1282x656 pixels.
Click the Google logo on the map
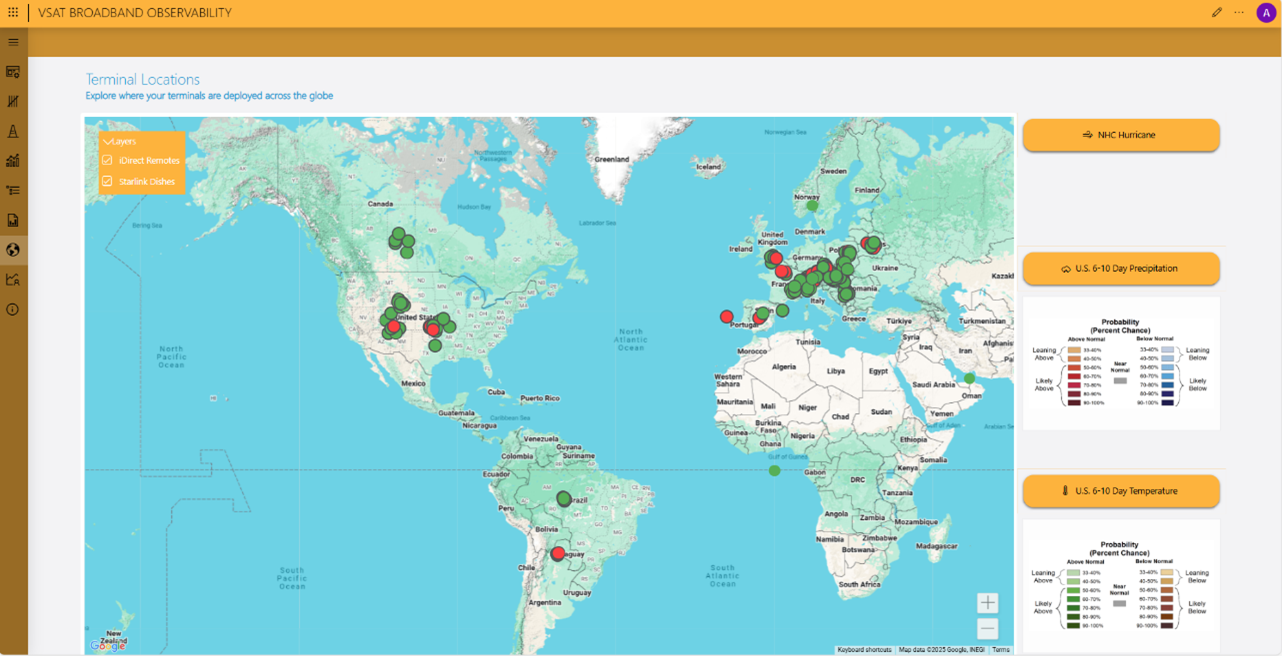(x=108, y=646)
